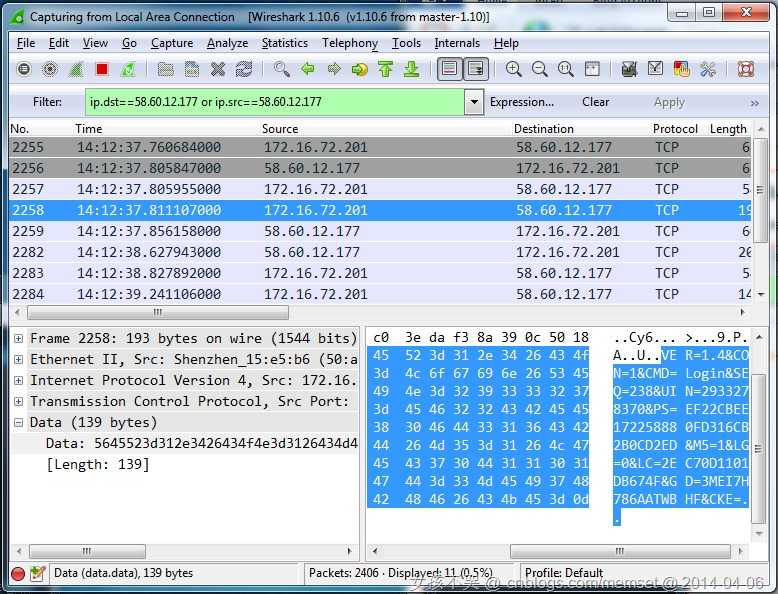Open the Edit menu
The image size is (778, 594).
coord(59,43)
